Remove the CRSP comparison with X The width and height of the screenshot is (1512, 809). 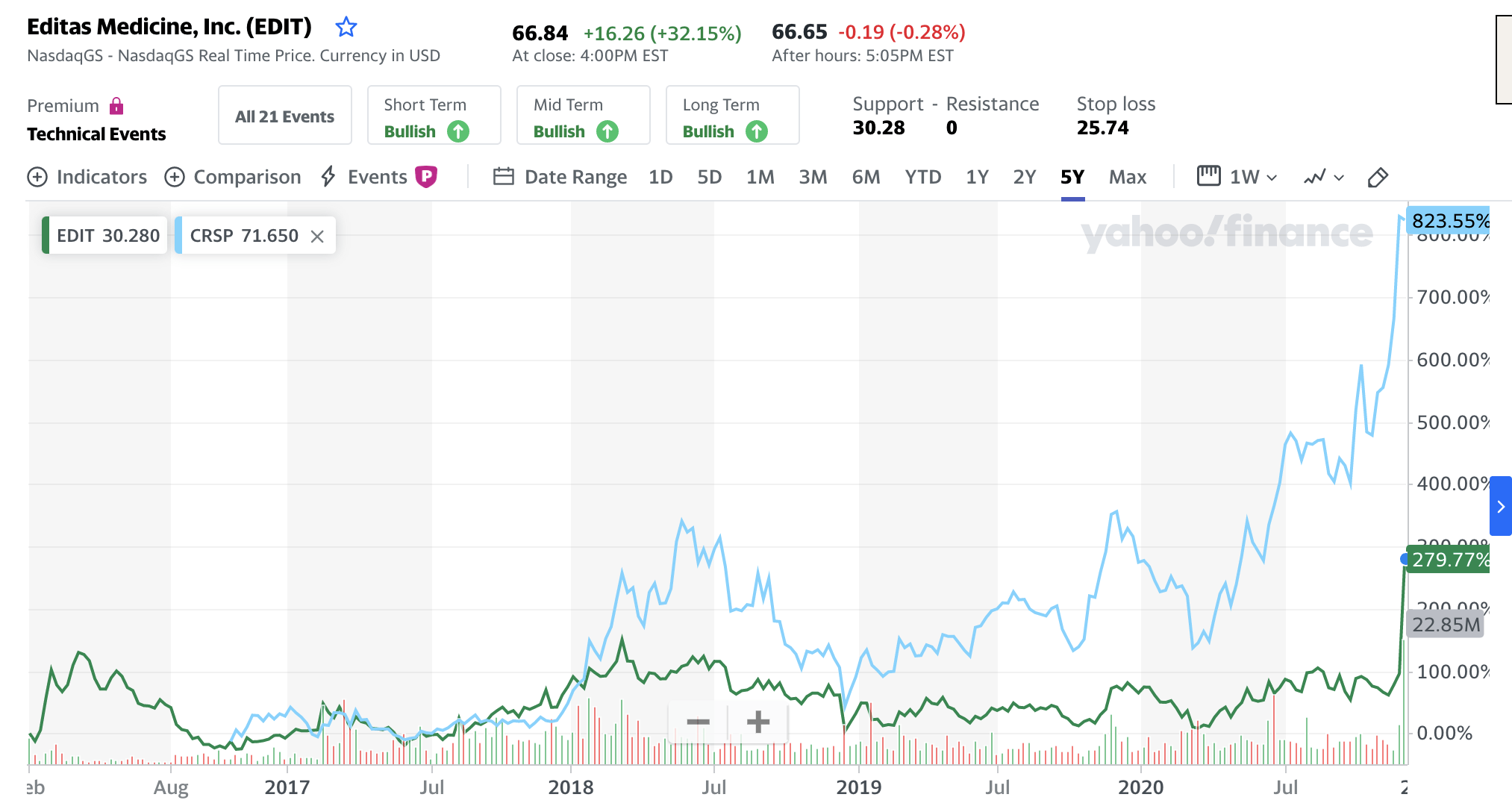[317, 237]
